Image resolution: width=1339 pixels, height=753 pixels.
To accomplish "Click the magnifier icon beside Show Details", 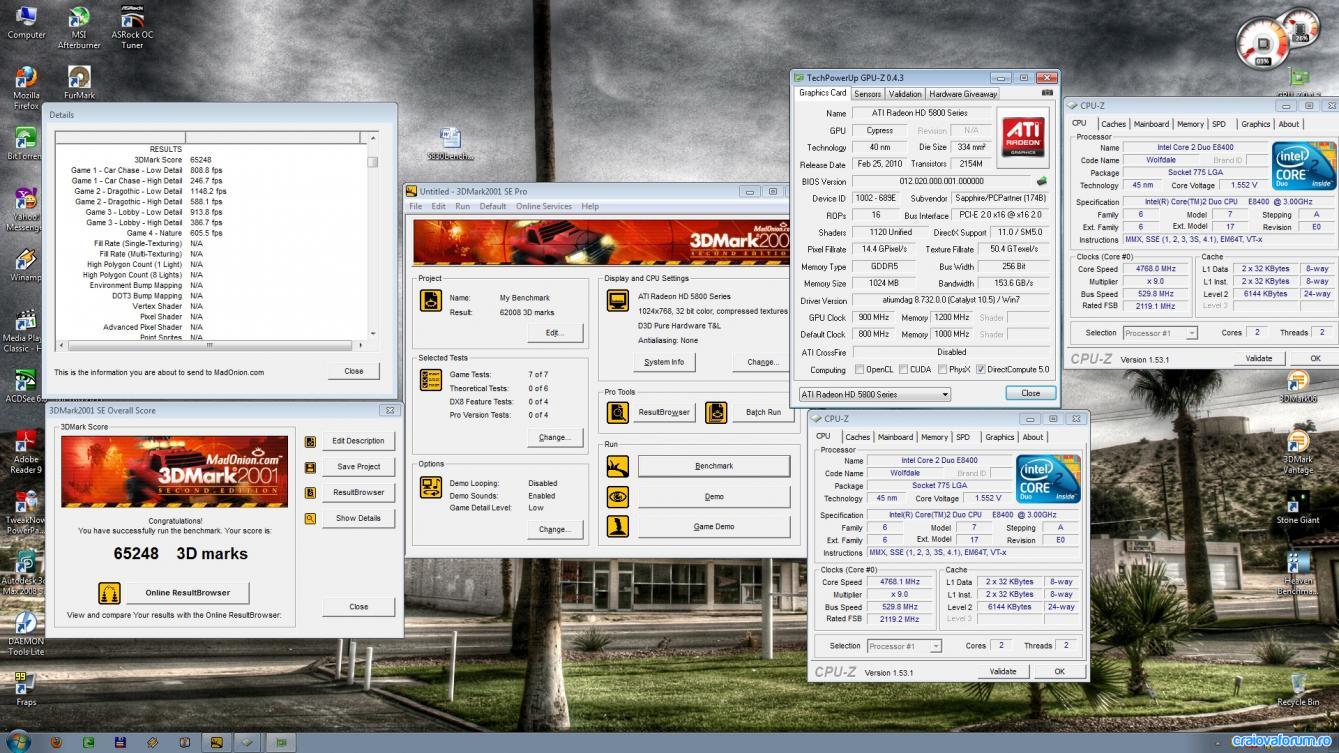I will pyautogui.click(x=311, y=519).
